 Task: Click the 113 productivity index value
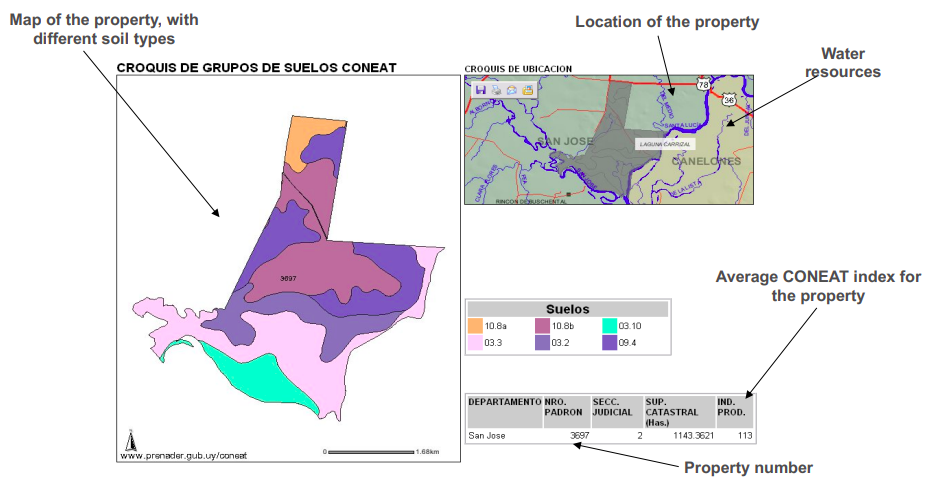745,436
